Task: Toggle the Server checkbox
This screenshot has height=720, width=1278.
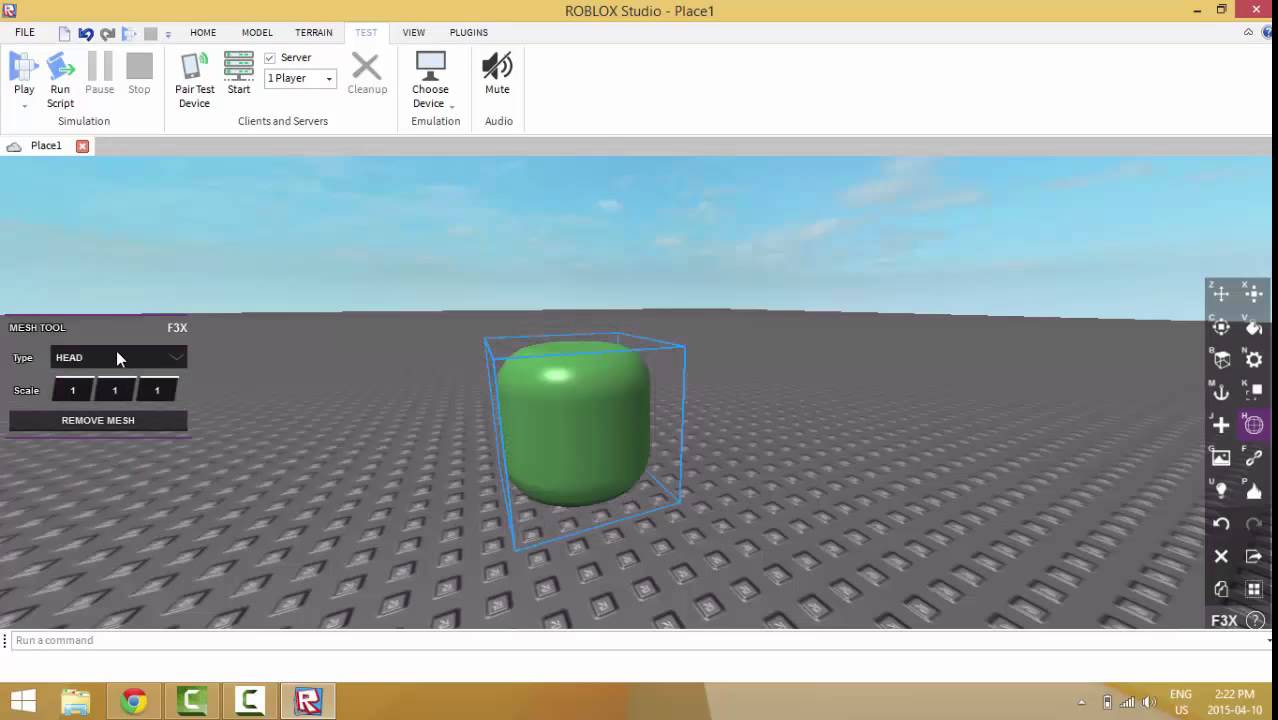Action: (x=270, y=58)
